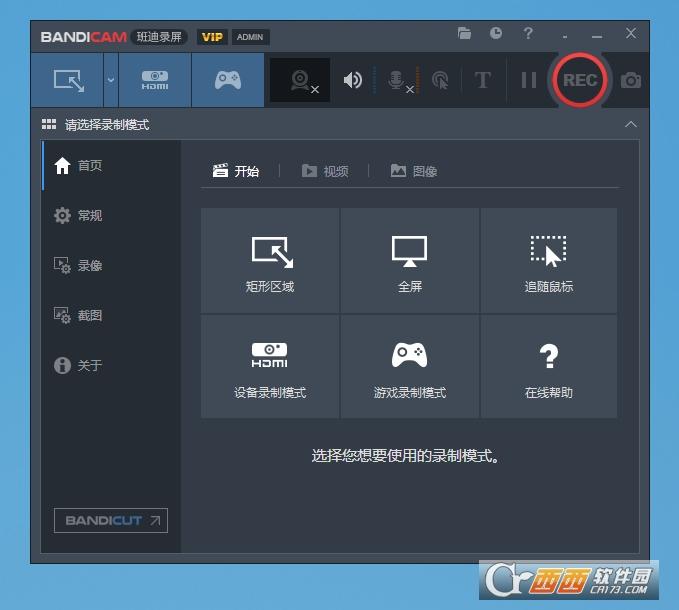
Task: Toggle mouse click effect icon
Action: (x=440, y=80)
